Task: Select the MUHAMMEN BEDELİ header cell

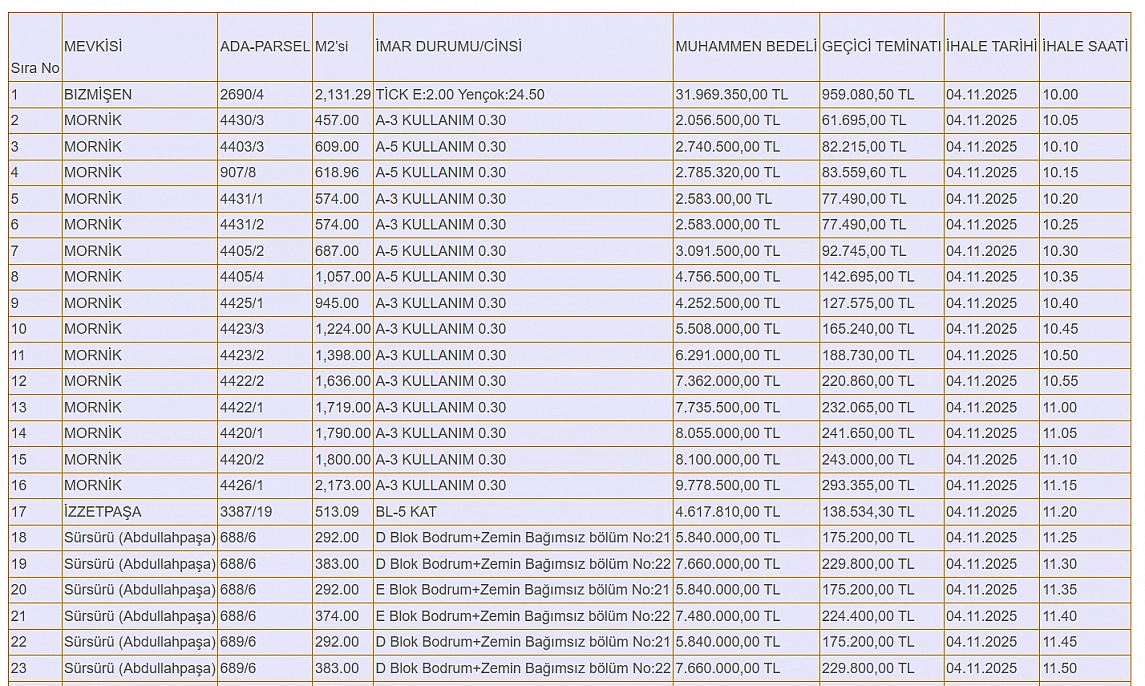Action: click(746, 46)
